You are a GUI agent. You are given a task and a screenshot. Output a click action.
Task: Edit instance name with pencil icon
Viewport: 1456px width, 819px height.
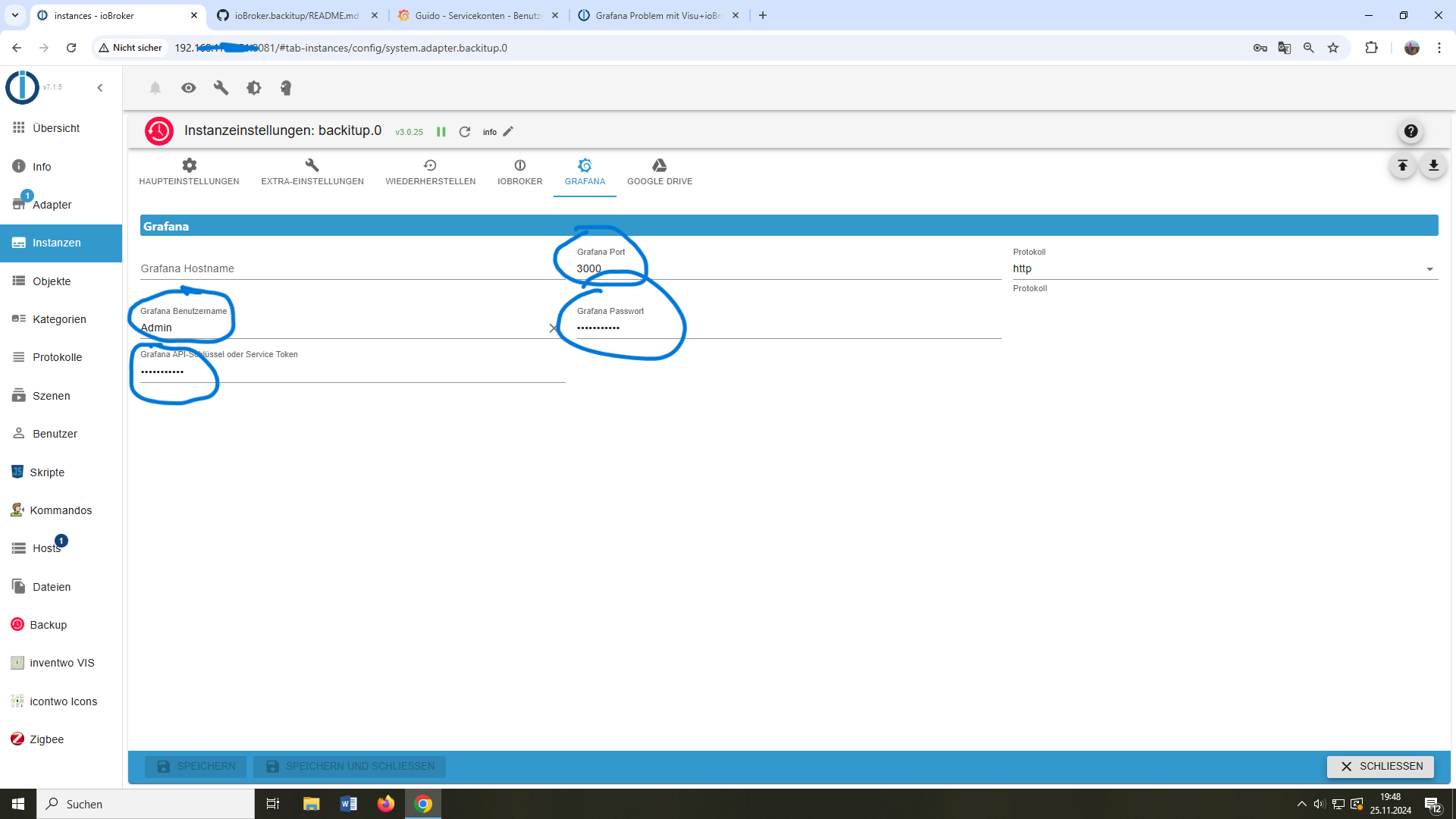pyautogui.click(x=508, y=132)
